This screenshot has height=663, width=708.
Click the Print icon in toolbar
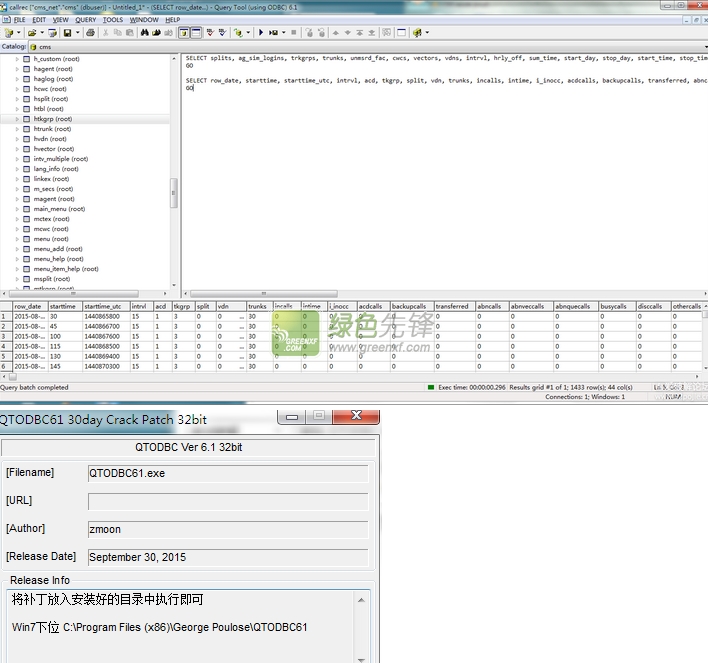[90, 33]
